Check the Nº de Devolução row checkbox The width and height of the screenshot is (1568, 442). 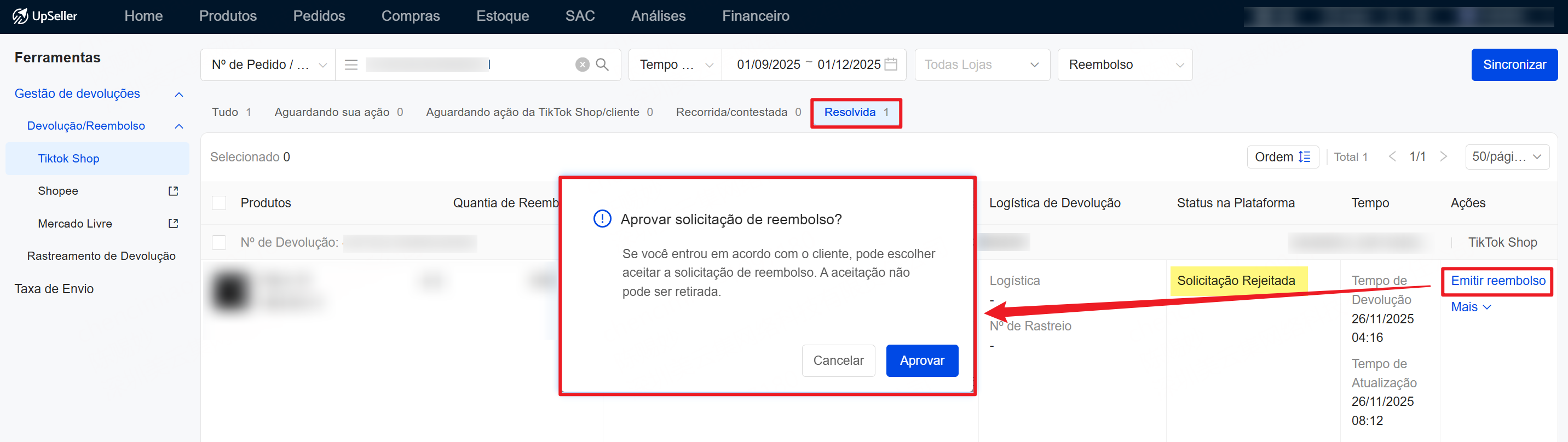click(x=219, y=242)
